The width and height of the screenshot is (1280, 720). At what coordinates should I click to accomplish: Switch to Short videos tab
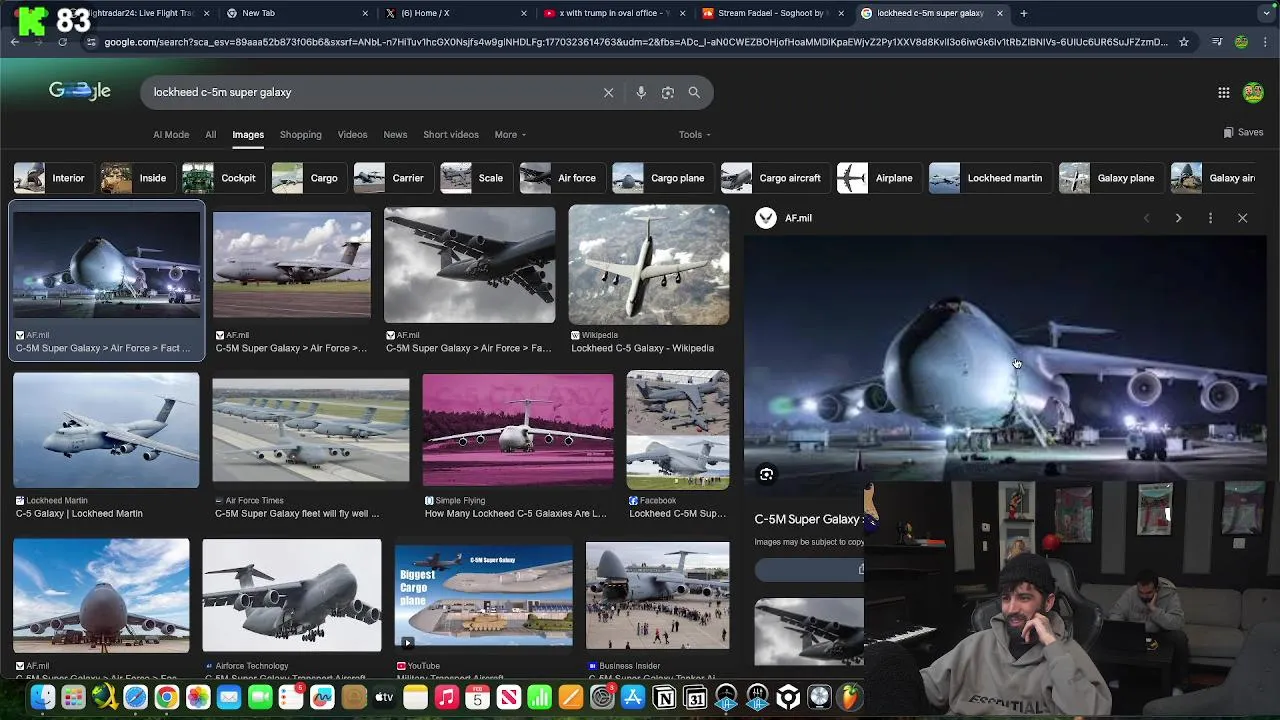click(451, 134)
